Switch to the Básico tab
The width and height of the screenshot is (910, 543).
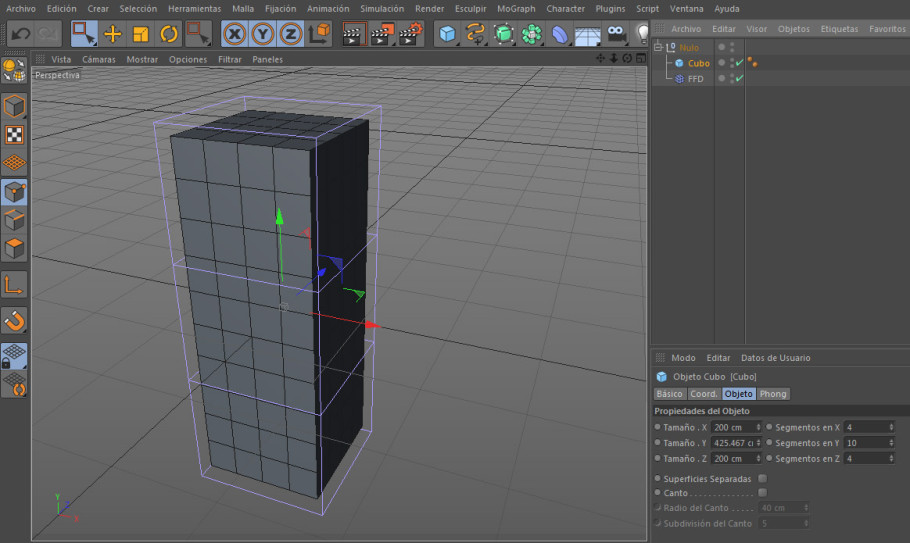669,393
